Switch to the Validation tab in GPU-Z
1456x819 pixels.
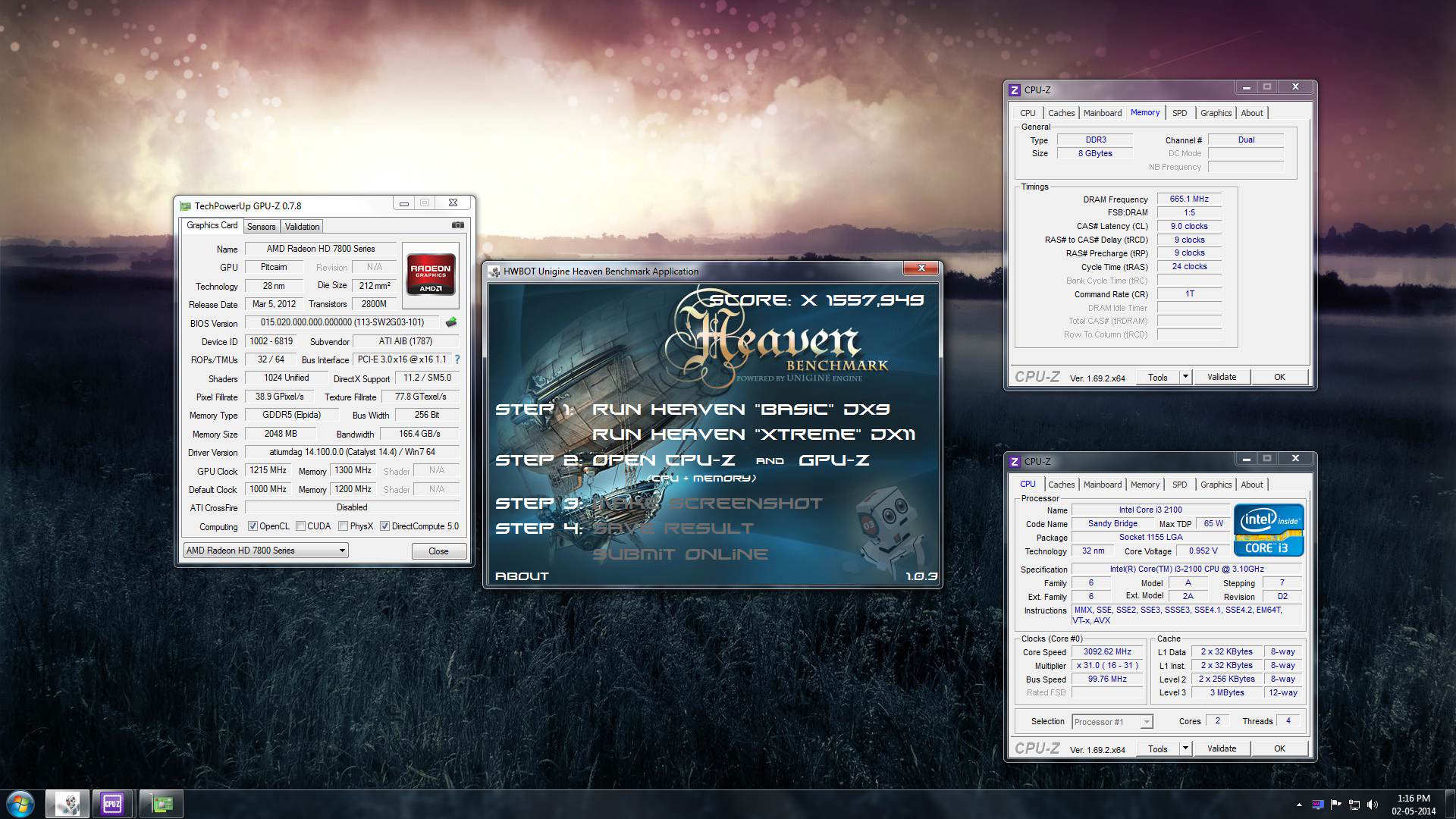tap(302, 227)
